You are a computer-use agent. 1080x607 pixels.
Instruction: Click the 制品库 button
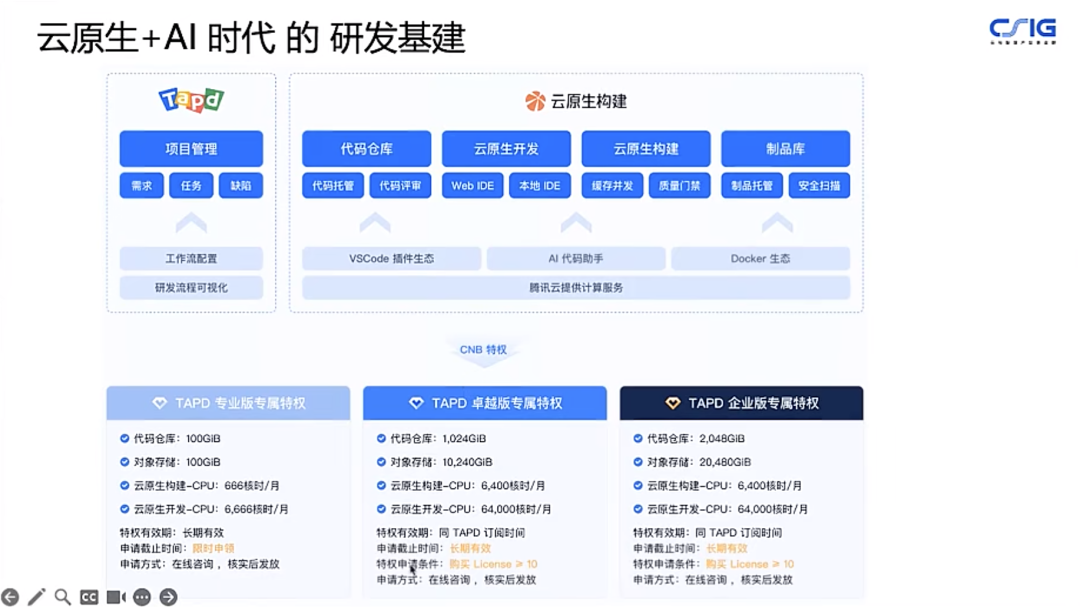pos(786,149)
